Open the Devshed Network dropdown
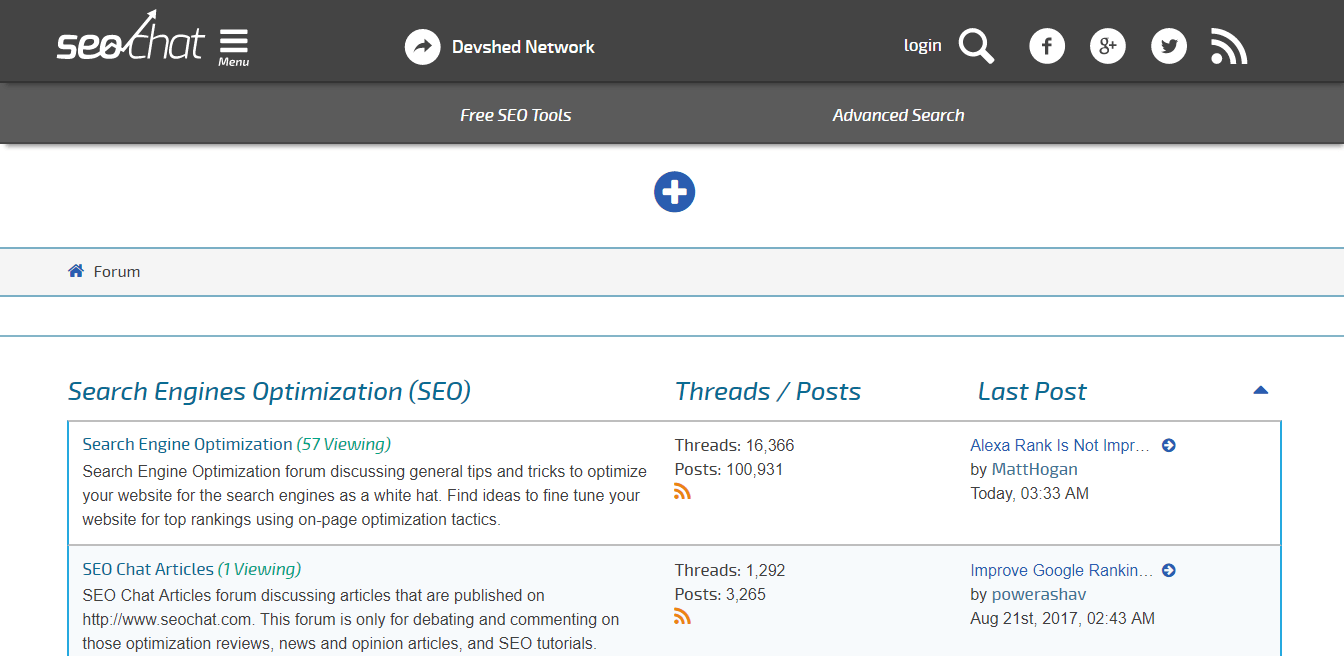The width and height of the screenshot is (1344, 656). pos(500,47)
